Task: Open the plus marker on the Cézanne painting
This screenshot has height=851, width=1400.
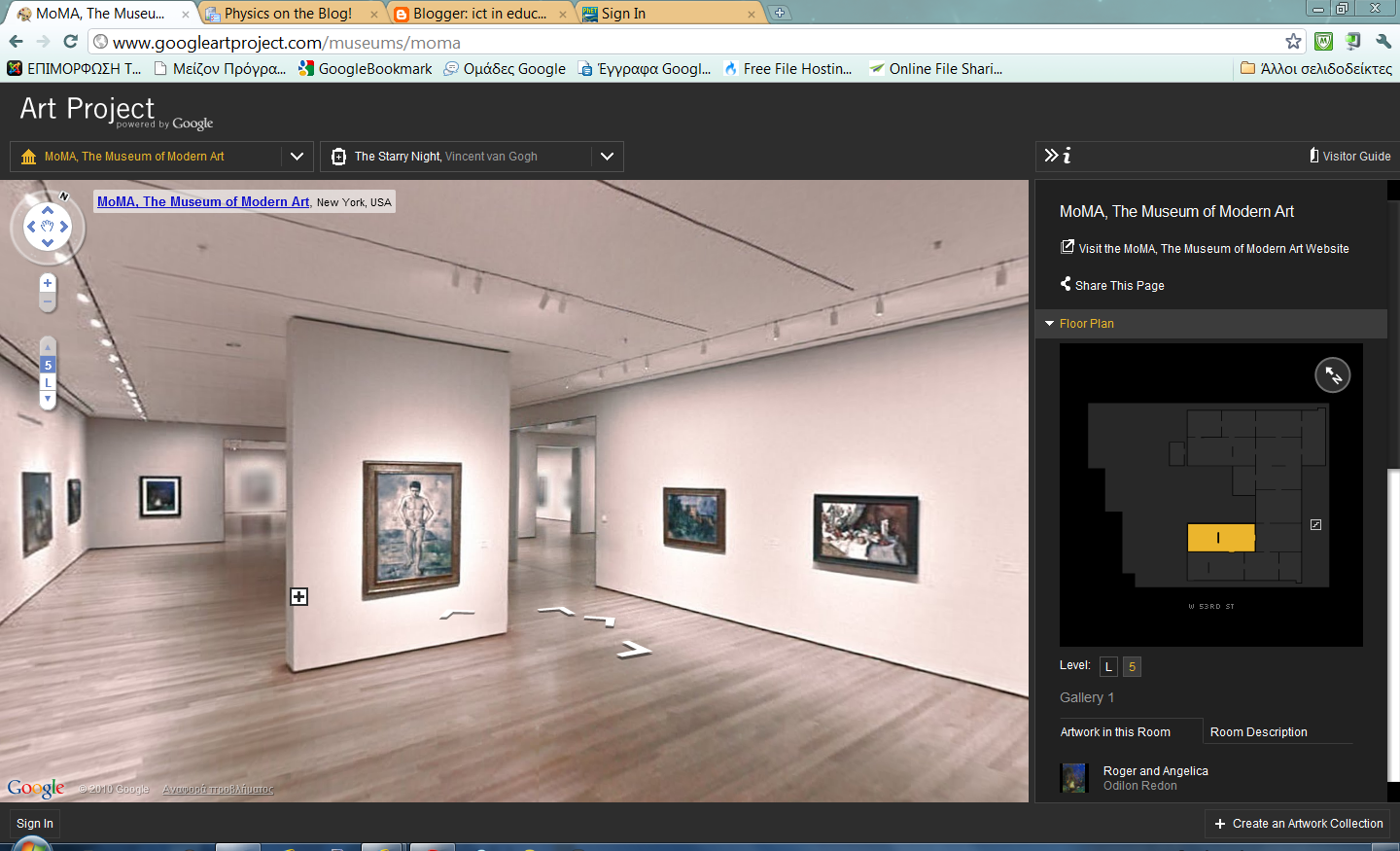Action: (x=299, y=596)
